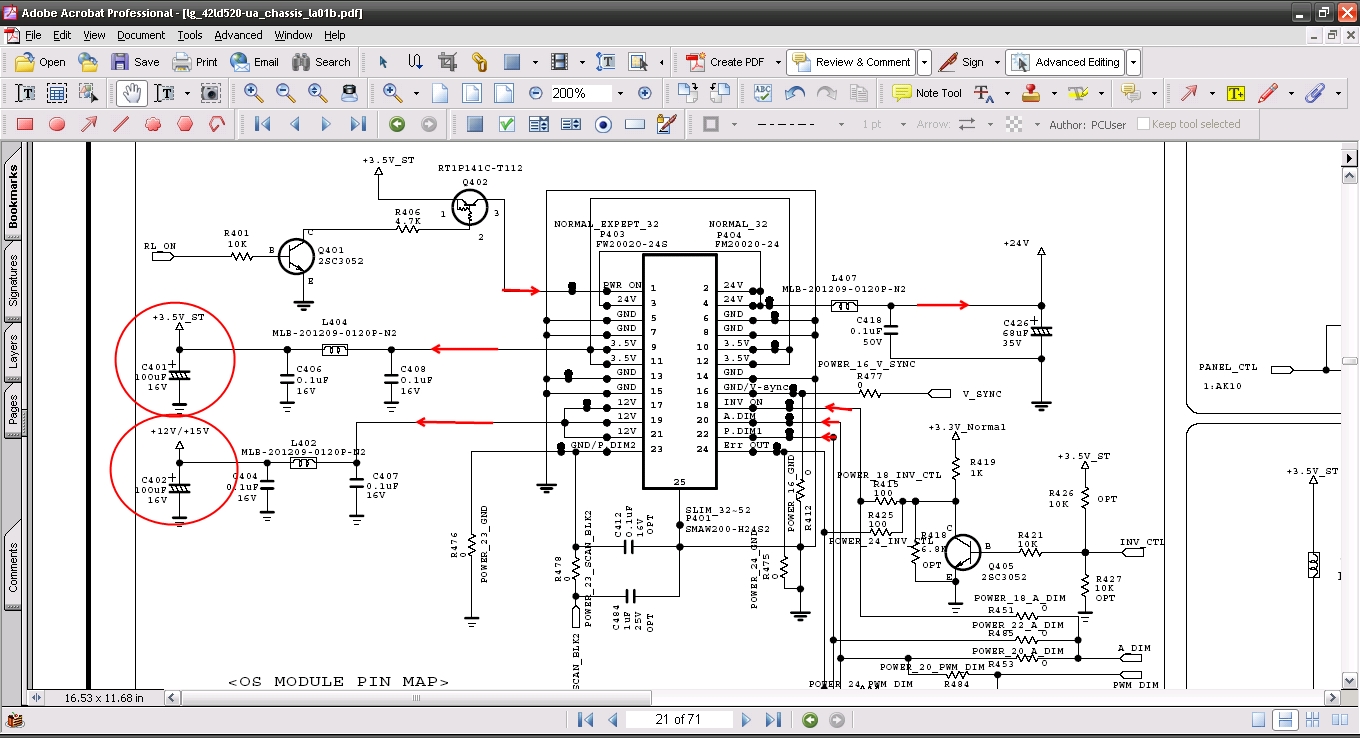Select the Hand tool
The height and width of the screenshot is (738, 1360).
click(x=131, y=93)
